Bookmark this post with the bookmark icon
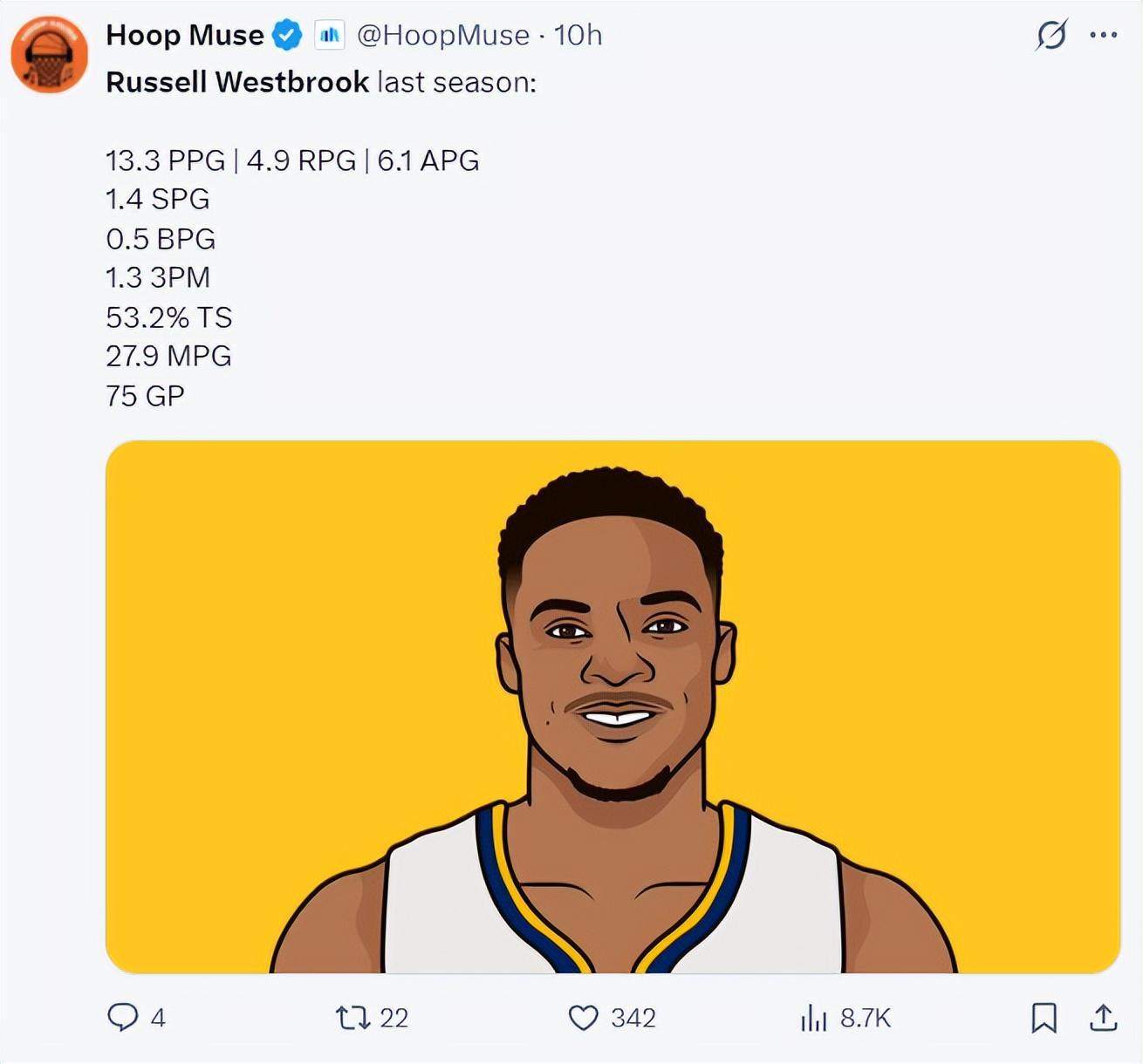Screen dimensions: 1143x1064 [x=1044, y=1017]
